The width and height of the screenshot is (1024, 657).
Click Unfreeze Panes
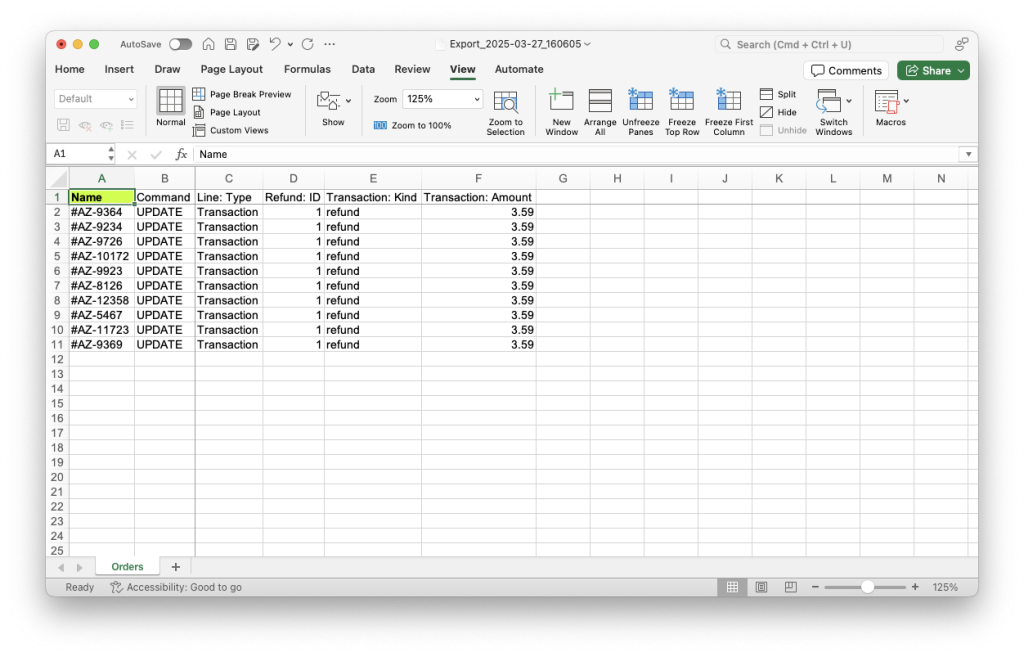coord(640,110)
